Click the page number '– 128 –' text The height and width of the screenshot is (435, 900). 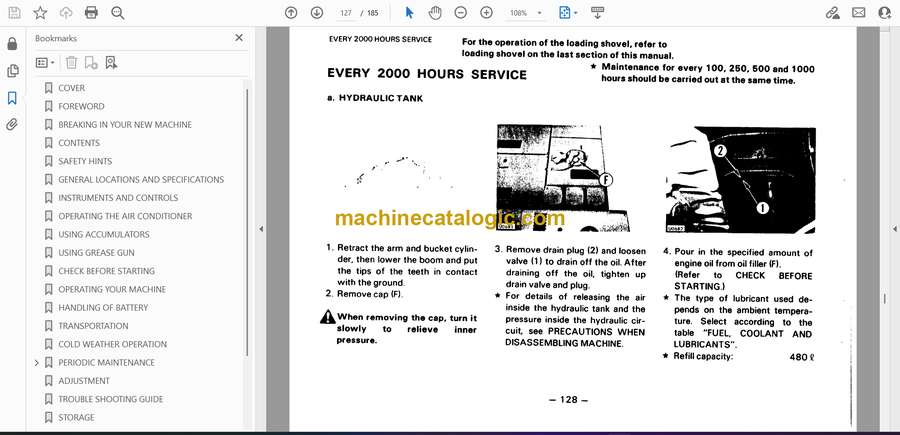point(568,400)
